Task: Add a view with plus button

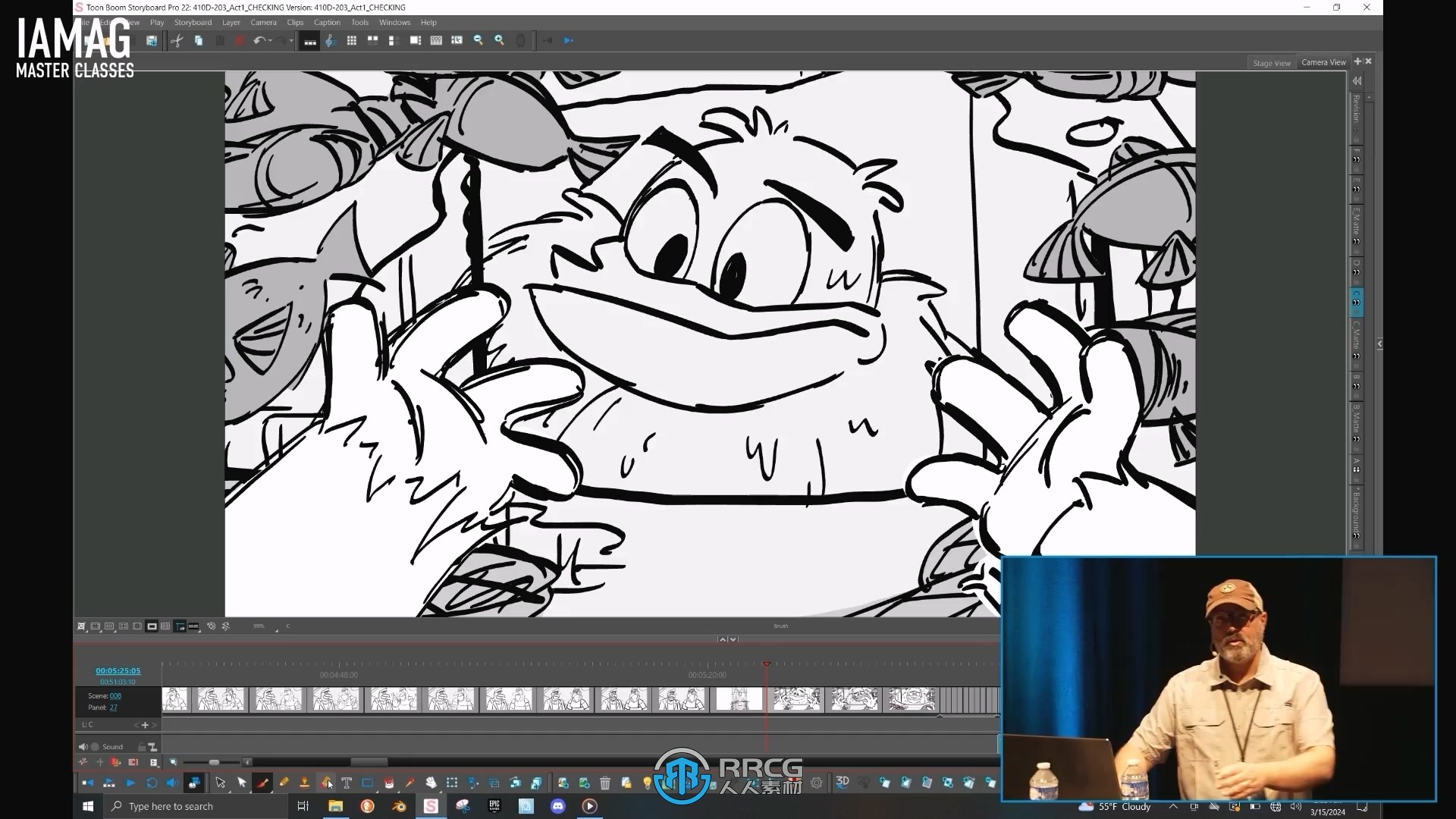Action: [x=1357, y=61]
